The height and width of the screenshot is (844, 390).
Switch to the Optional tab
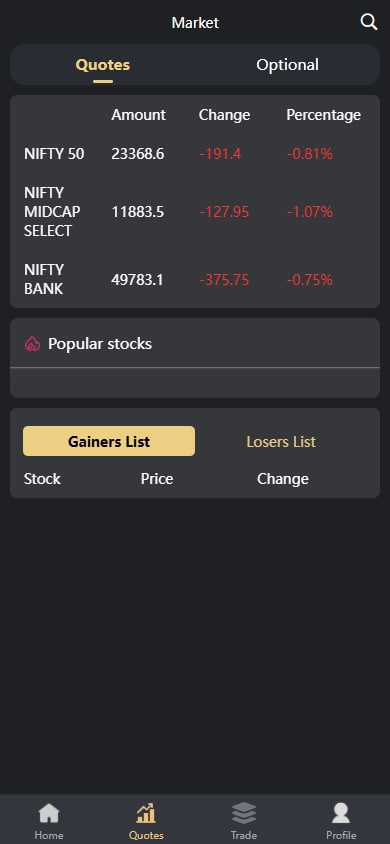[287, 65]
